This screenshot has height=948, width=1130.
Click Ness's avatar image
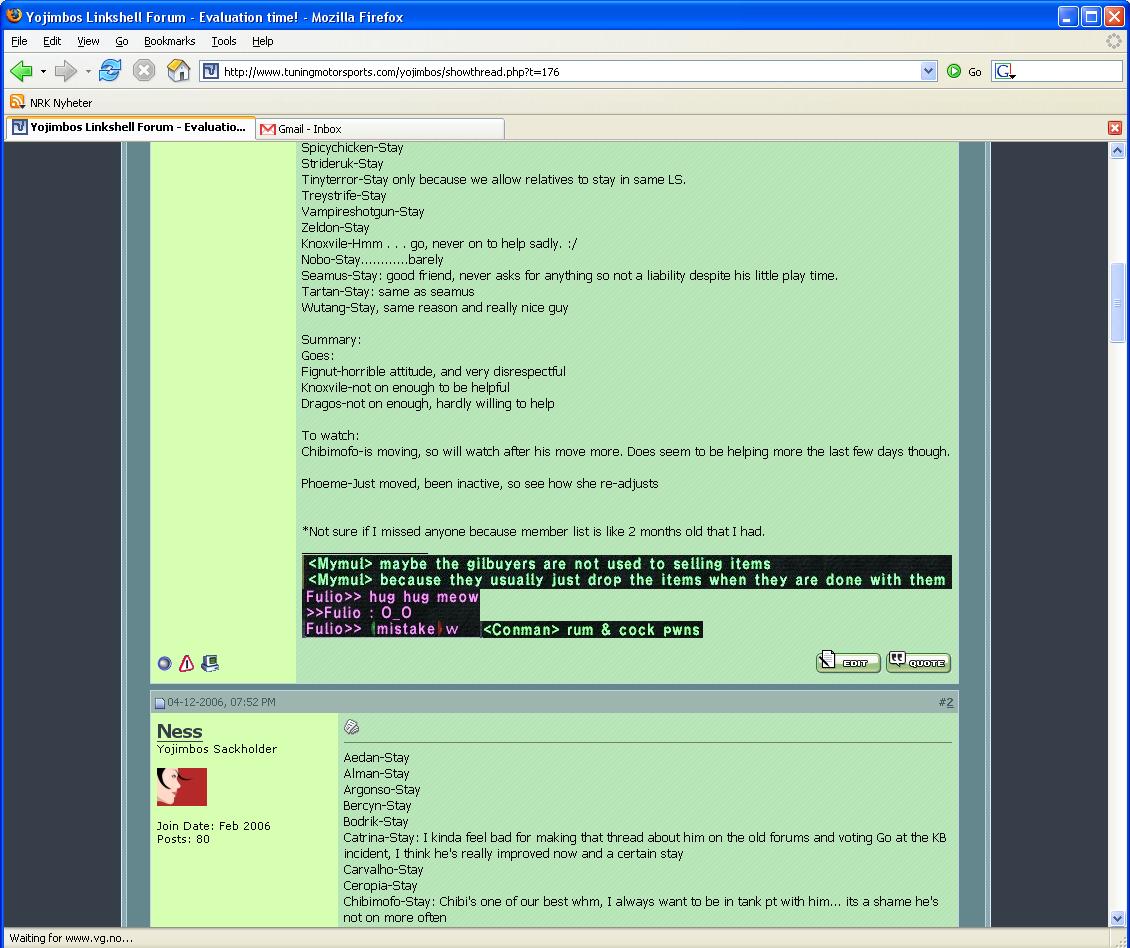click(x=181, y=787)
